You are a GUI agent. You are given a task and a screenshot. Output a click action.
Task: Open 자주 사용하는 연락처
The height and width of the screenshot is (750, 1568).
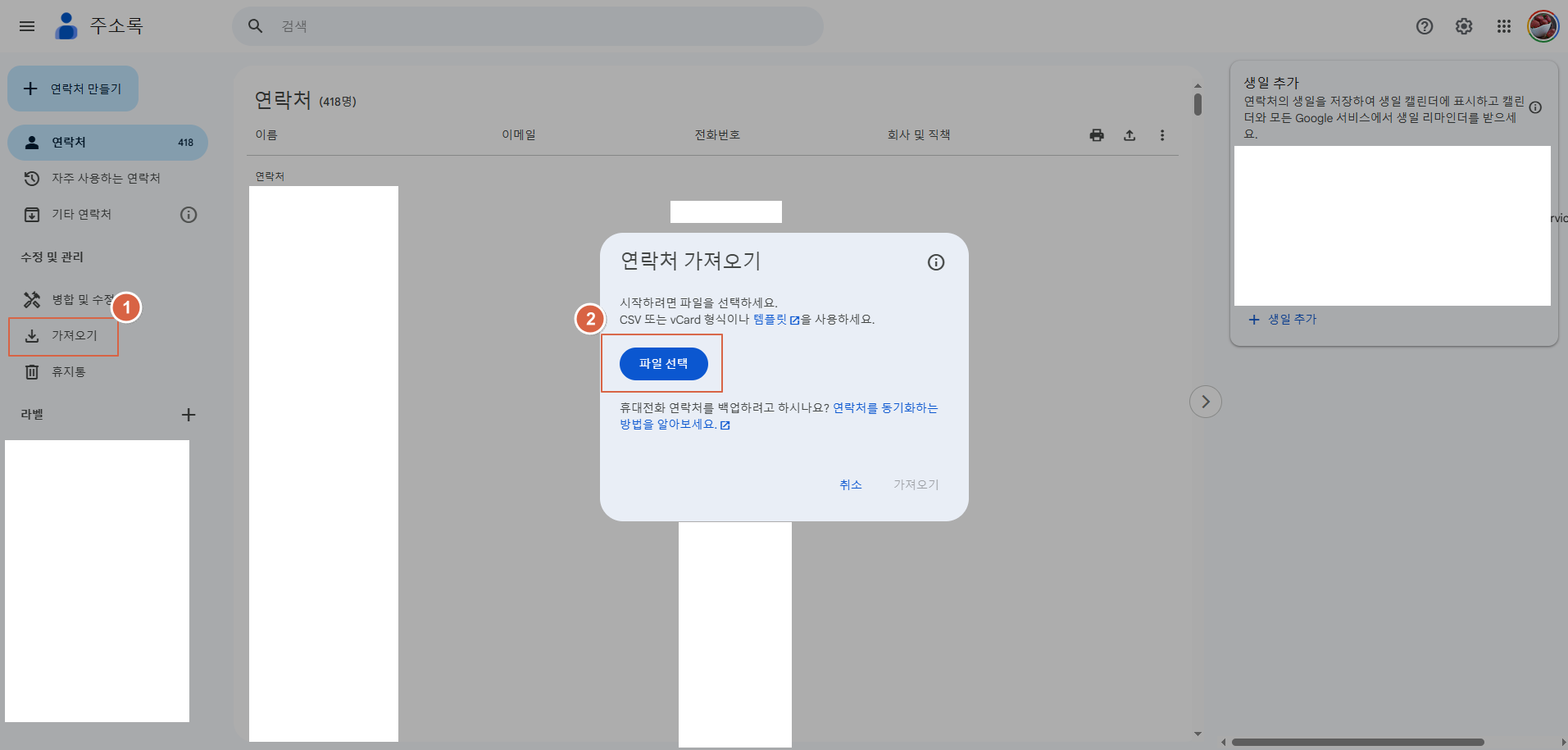(x=107, y=179)
